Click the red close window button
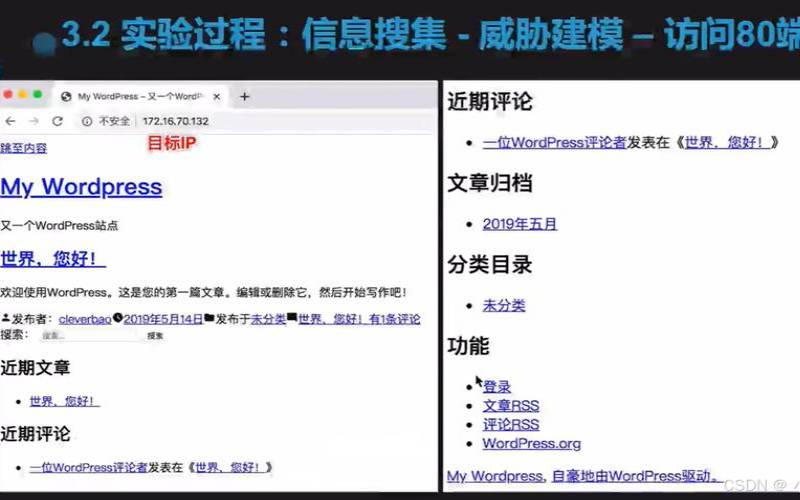This screenshot has width=800, height=500. pyautogui.click(x=8, y=95)
